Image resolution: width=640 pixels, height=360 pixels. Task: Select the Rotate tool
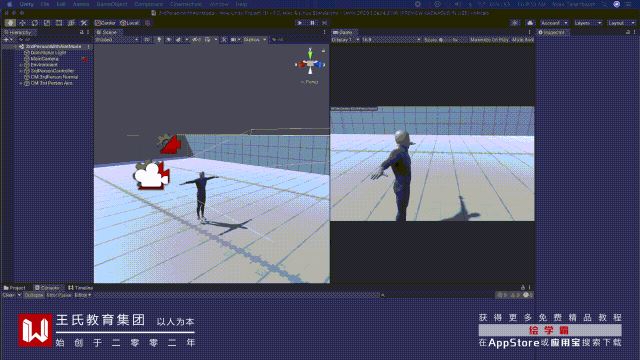point(35,23)
